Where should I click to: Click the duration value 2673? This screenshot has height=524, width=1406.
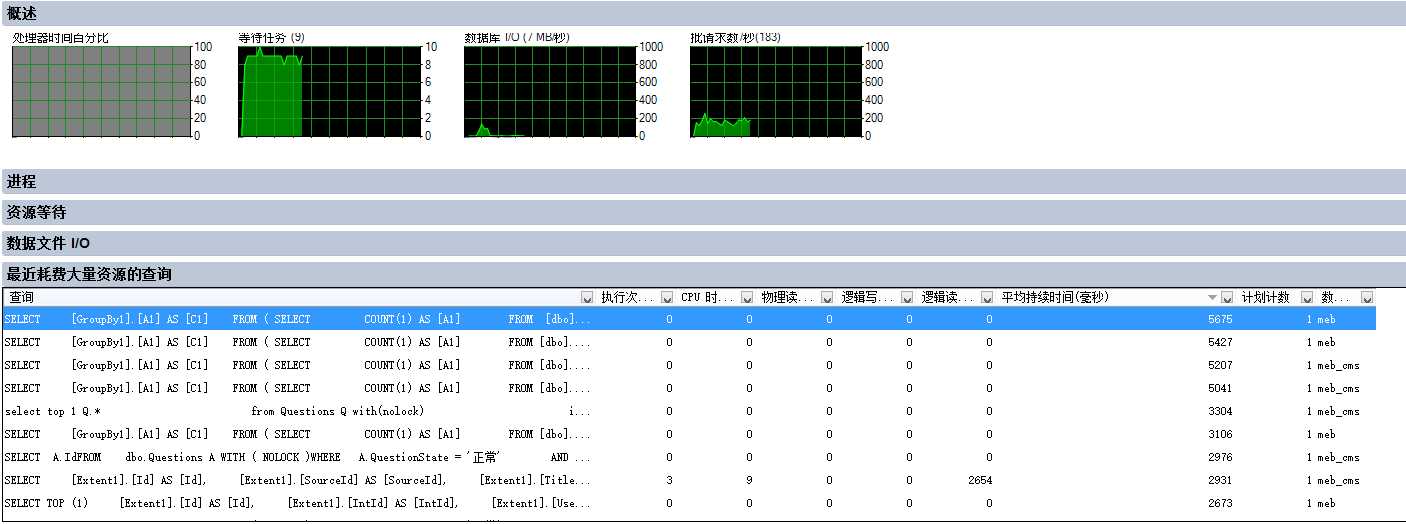1220,503
